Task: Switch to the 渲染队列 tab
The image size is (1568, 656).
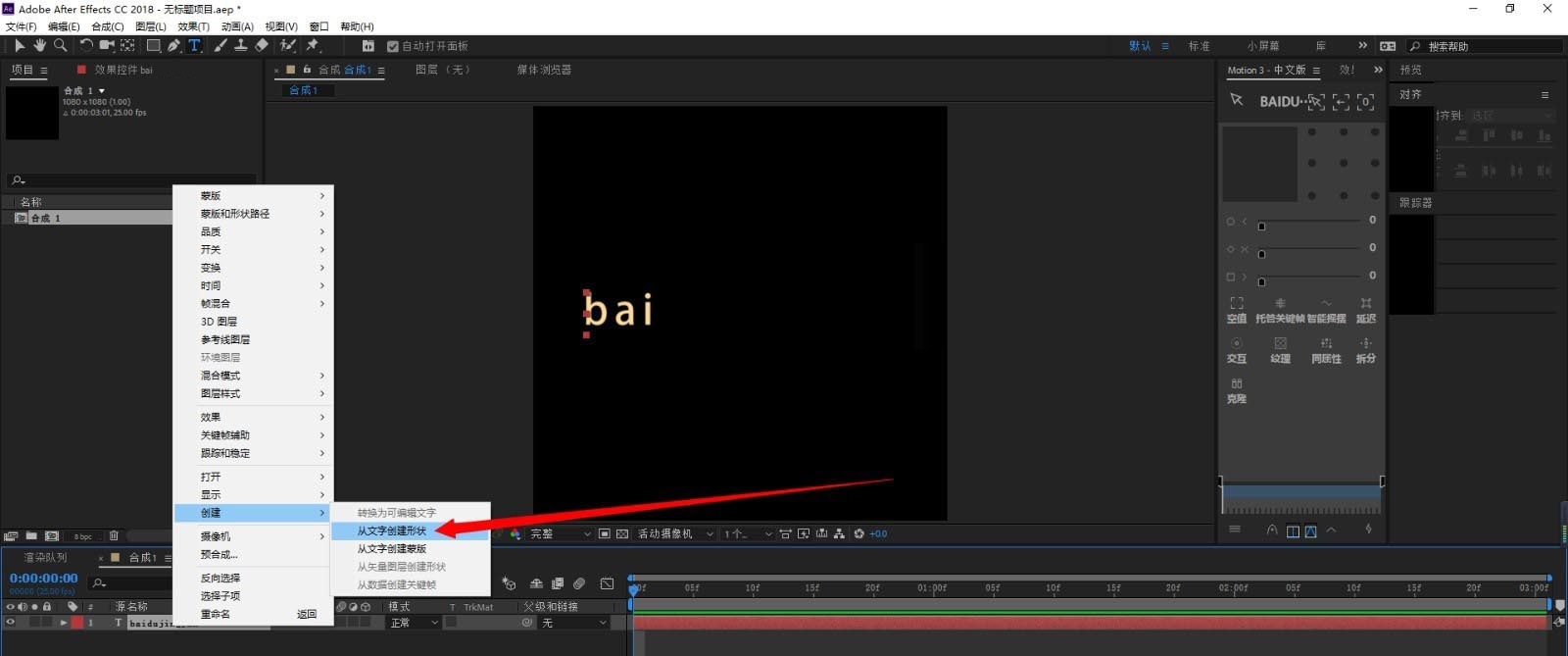Action: (45, 557)
